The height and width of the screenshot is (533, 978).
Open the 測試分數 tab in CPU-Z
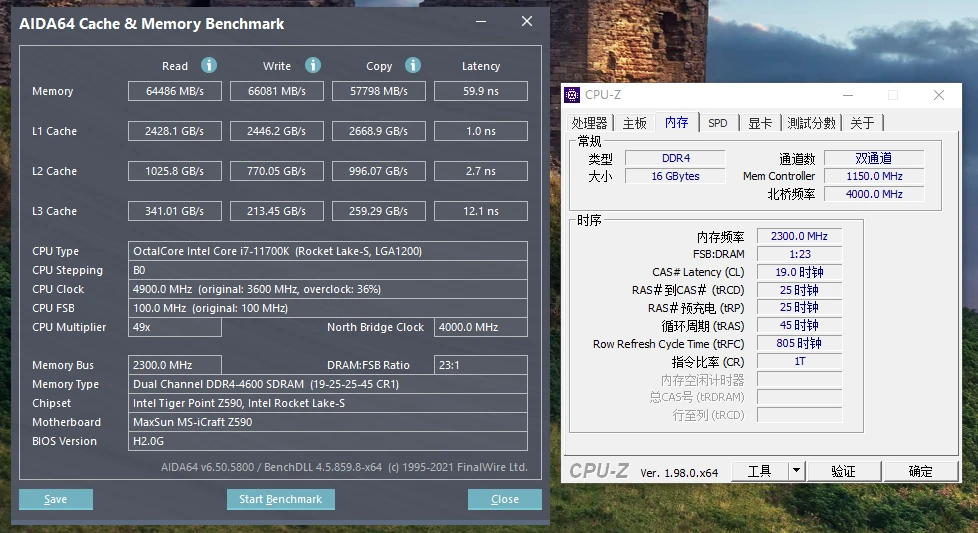coord(811,123)
